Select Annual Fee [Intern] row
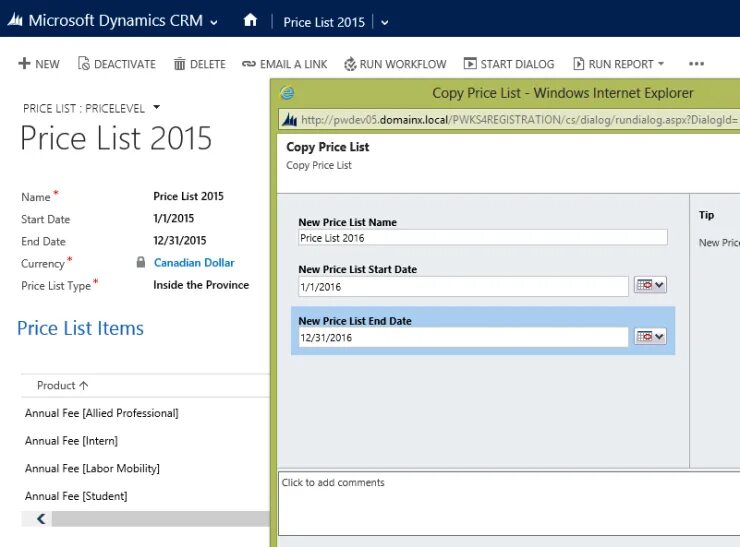 (71, 440)
